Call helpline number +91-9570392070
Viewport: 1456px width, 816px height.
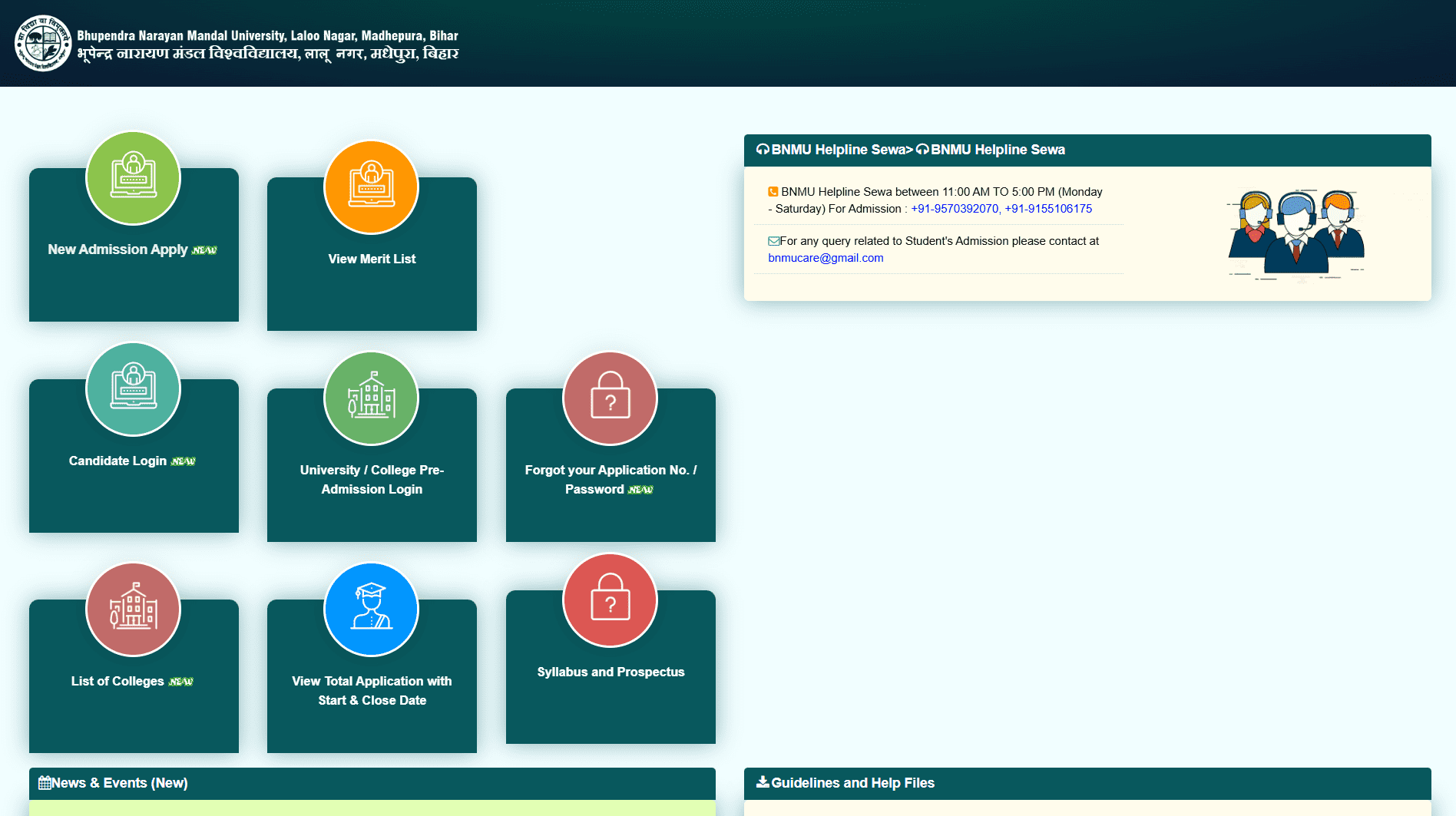[955, 209]
